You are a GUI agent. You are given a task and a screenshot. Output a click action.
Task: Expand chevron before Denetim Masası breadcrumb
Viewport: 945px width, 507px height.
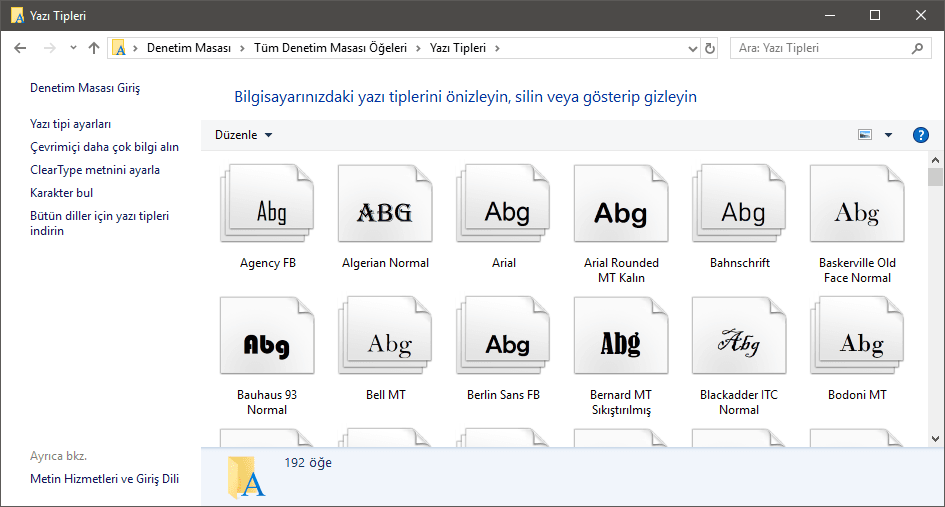click(x=136, y=48)
